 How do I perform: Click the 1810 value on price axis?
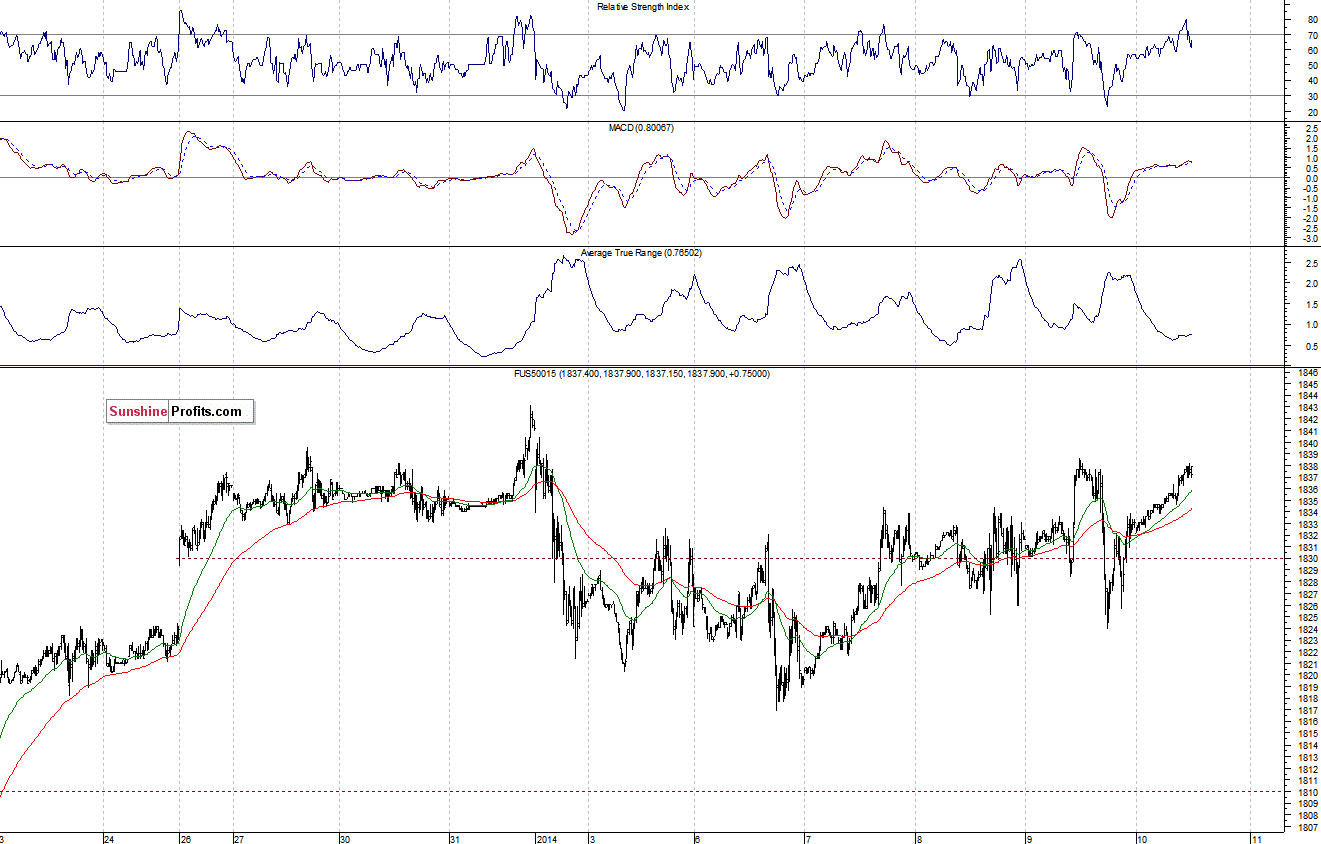[1307, 791]
